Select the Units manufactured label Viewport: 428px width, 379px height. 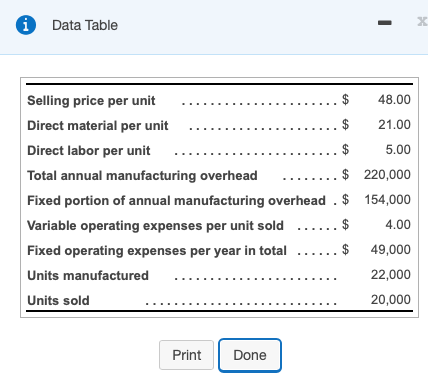88,275
